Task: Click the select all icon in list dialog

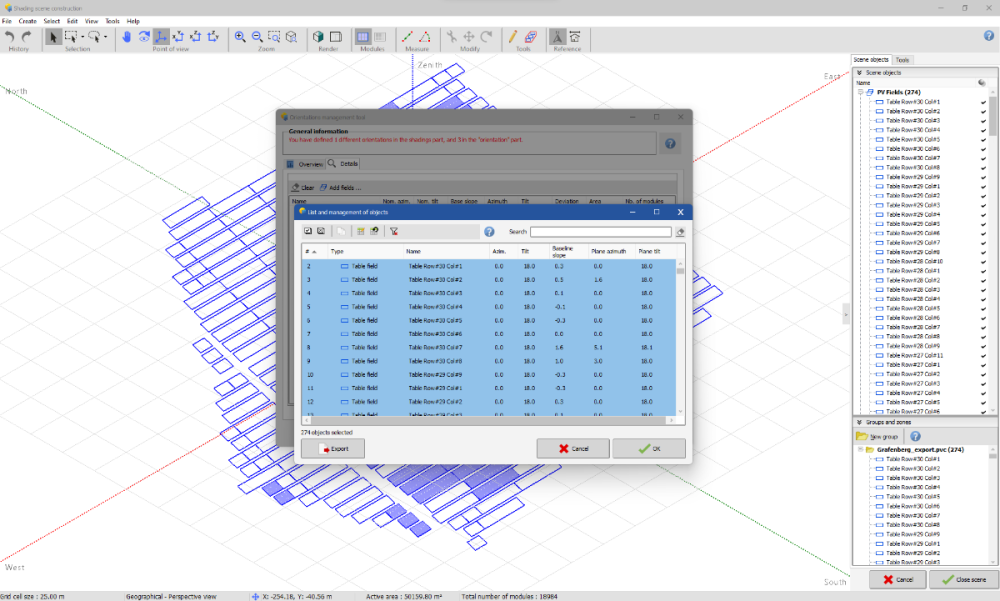Action: (x=309, y=231)
